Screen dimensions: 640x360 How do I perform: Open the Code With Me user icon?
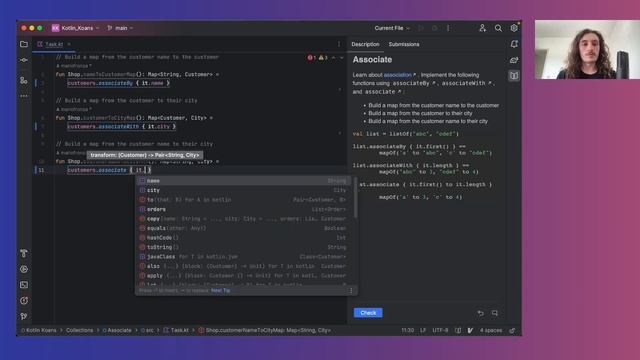point(482,28)
